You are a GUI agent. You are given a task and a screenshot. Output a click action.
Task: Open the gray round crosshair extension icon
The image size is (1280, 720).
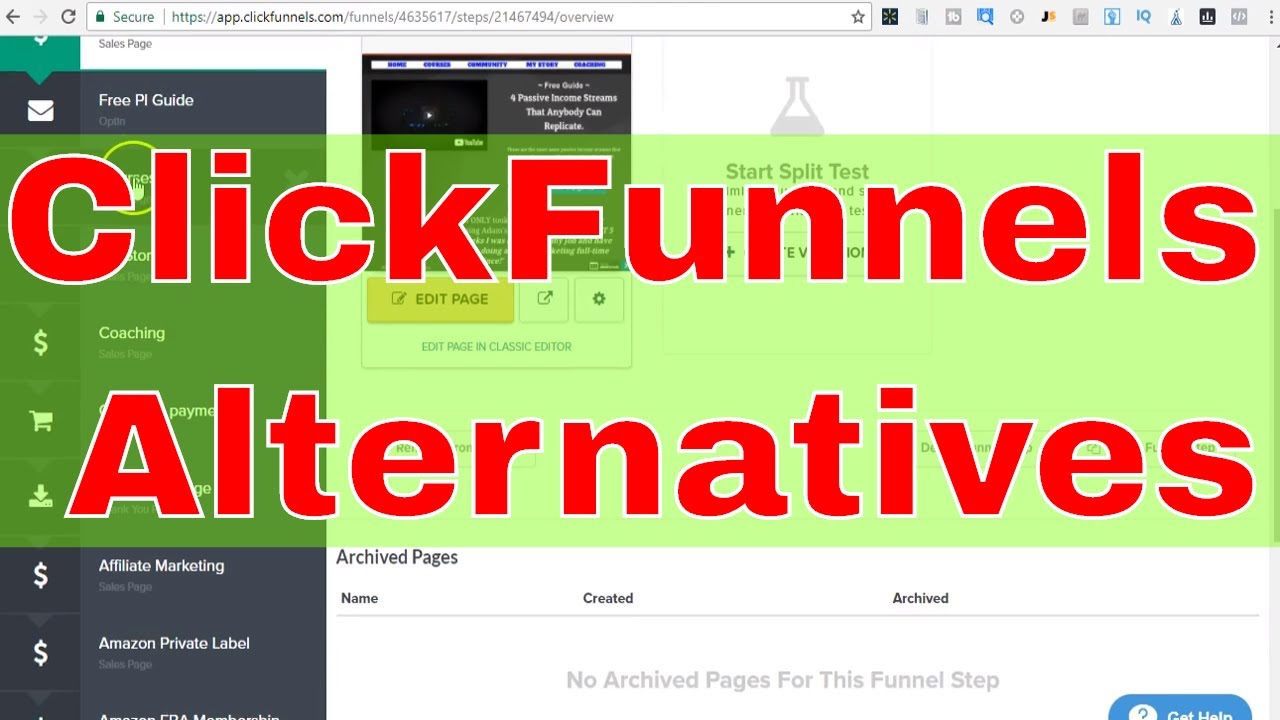pyautogui.click(x=1017, y=17)
